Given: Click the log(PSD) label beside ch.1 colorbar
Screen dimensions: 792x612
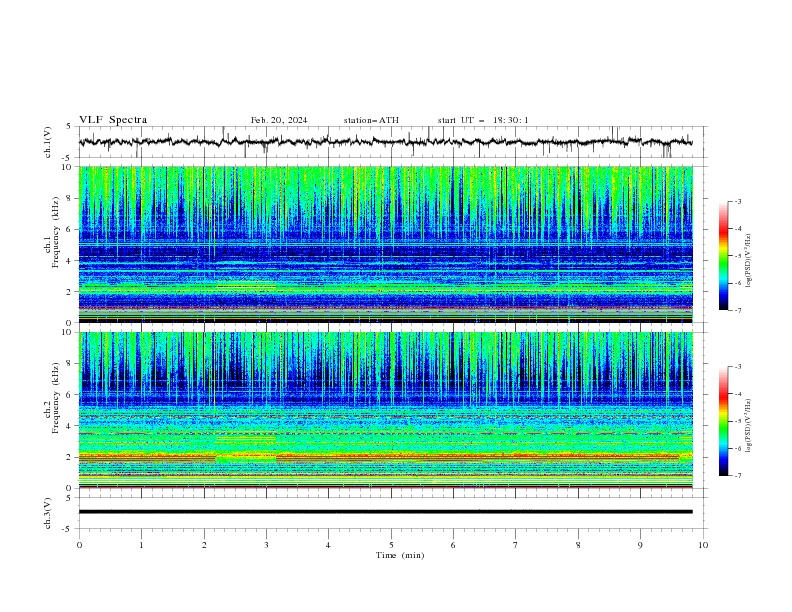Looking at the screenshot, I should click(x=749, y=260).
